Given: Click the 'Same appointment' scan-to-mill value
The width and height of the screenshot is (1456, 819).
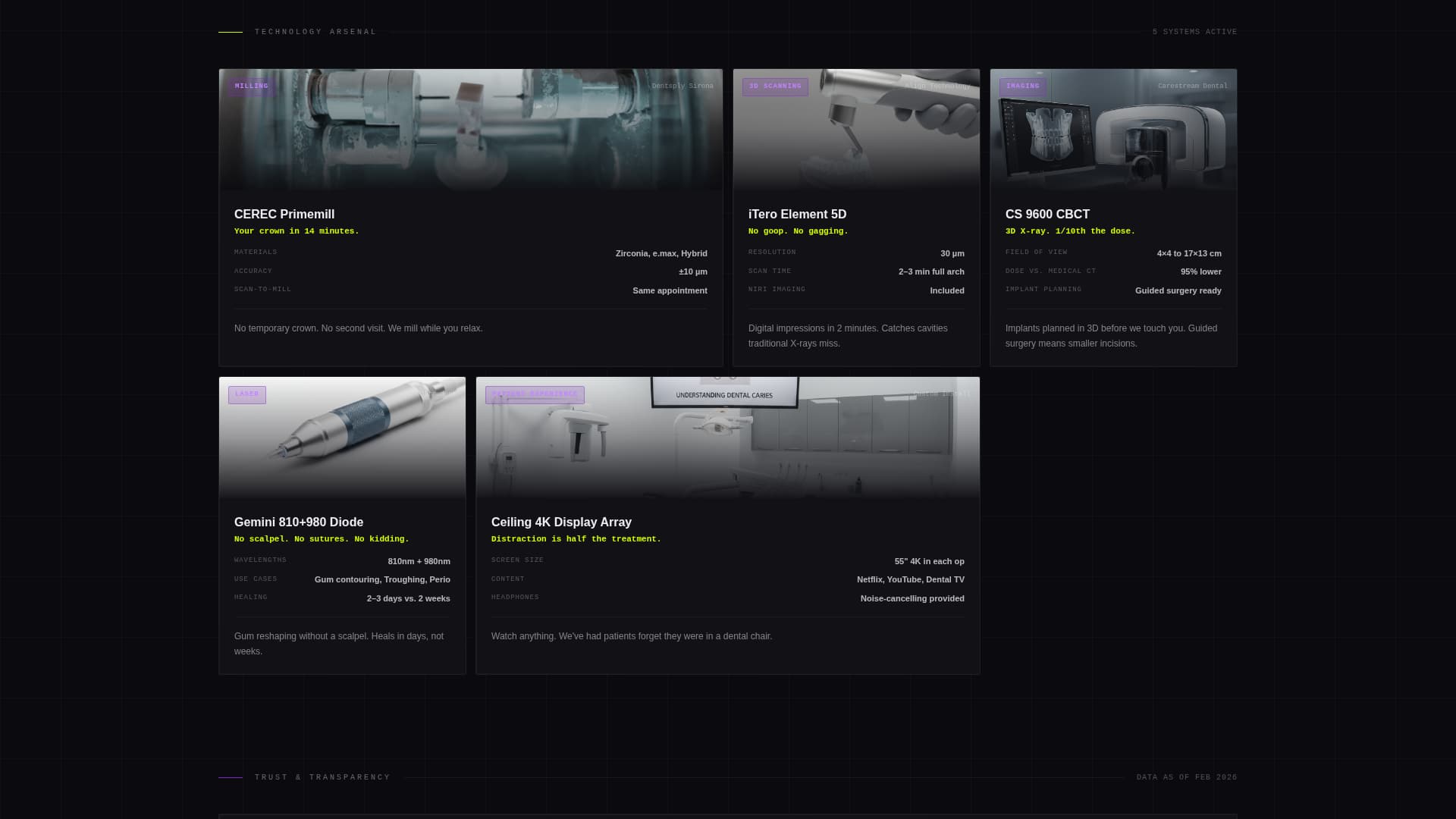Looking at the screenshot, I should click(x=670, y=291).
